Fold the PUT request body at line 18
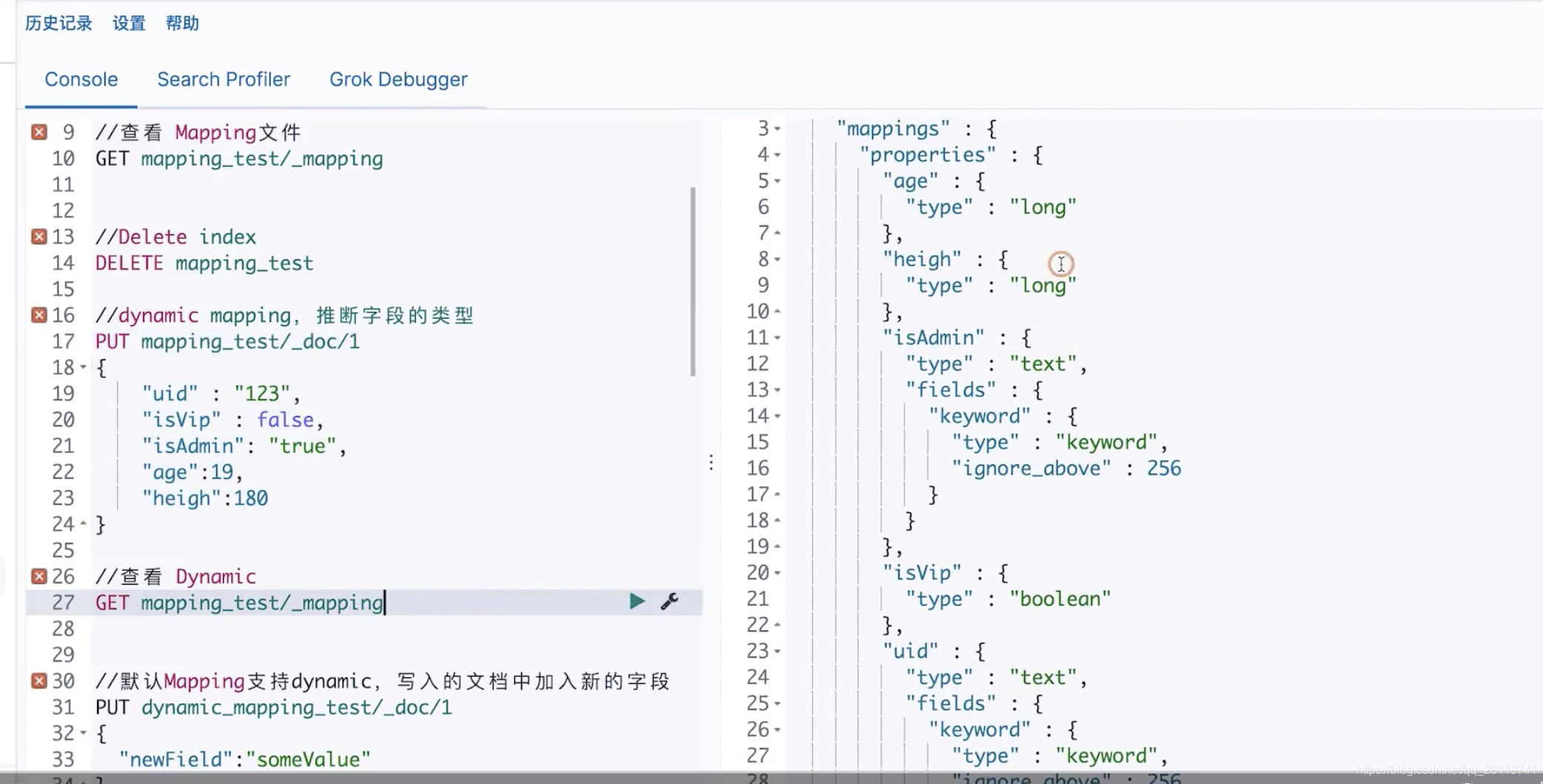This screenshot has width=1543, height=784. pyautogui.click(x=82, y=367)
